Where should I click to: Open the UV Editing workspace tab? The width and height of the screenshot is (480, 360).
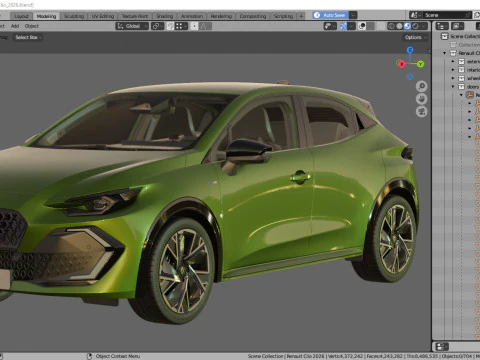coord(103,16)
